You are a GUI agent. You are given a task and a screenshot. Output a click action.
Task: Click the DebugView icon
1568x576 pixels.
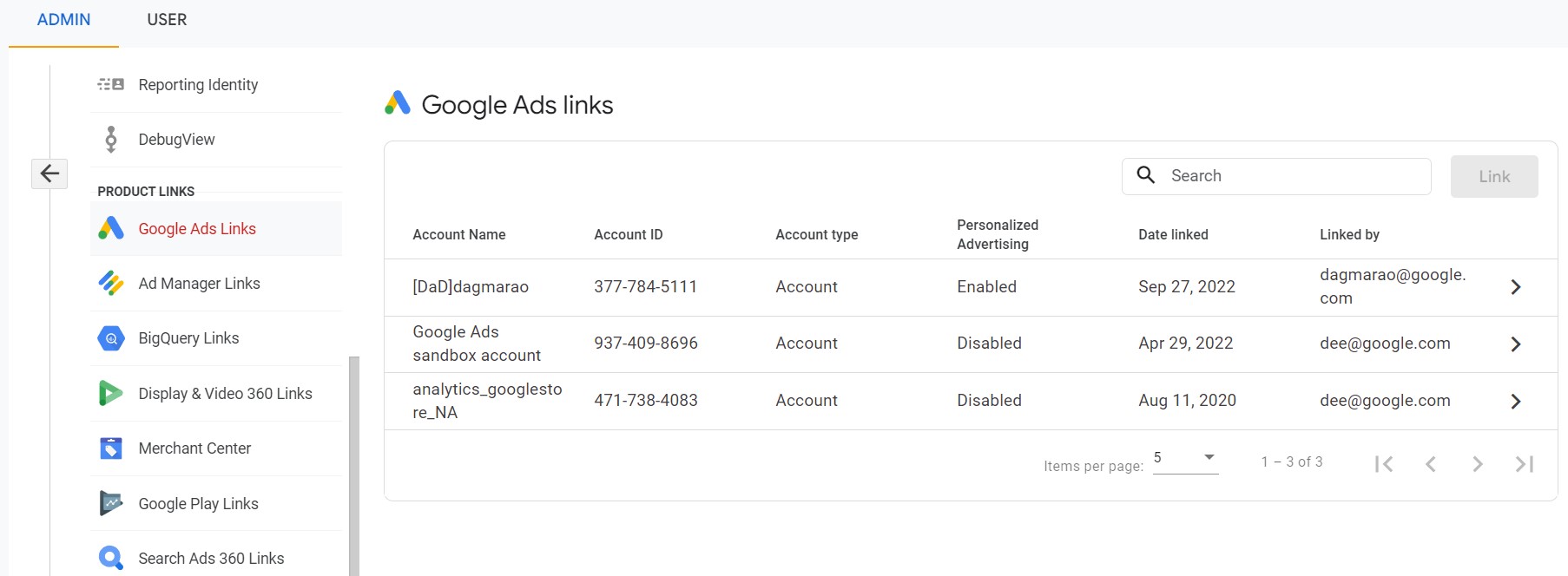(x=110, y=140)
